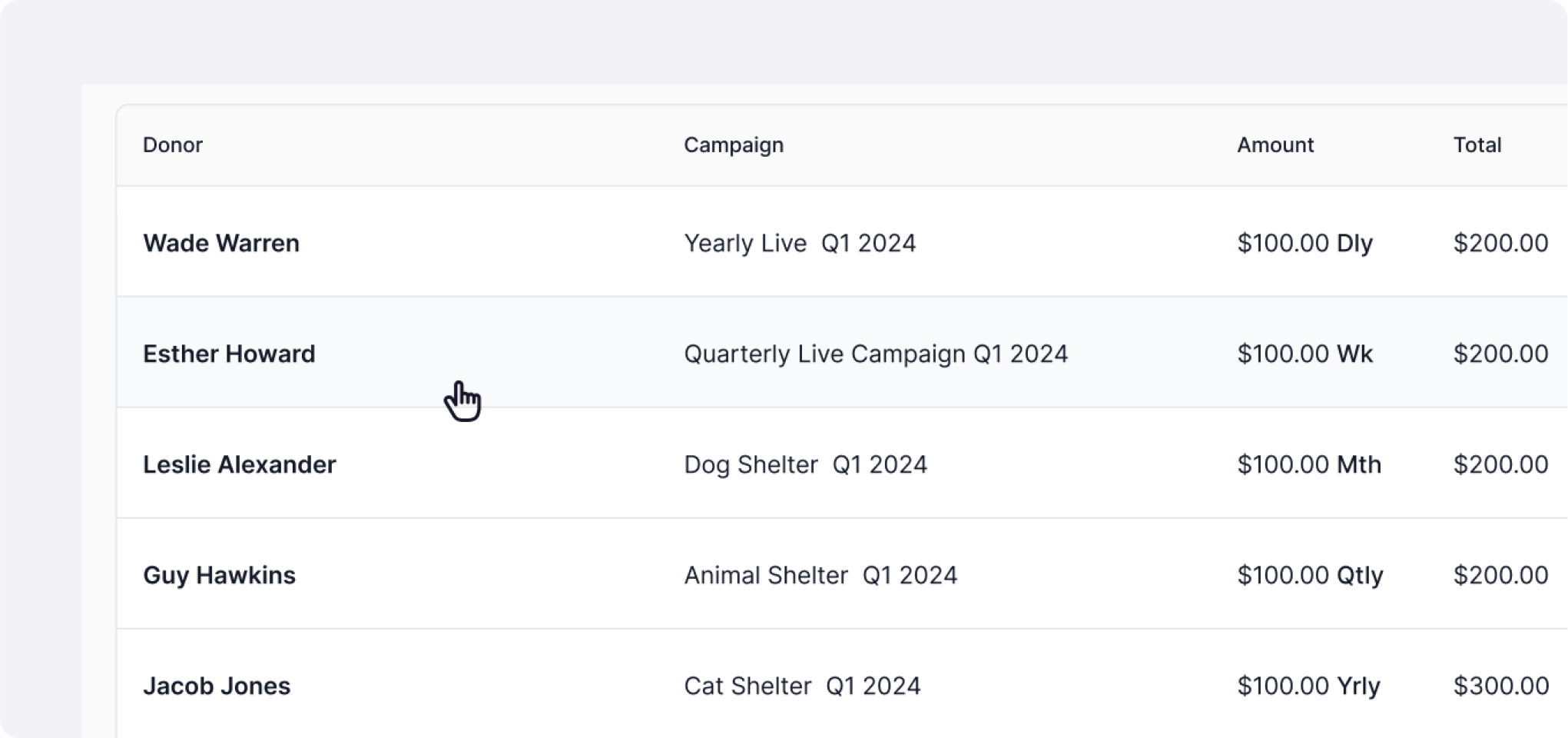Open Animal Shelter Q1 2024 campaign
The image size is (1568, 738).
[820, 575]
